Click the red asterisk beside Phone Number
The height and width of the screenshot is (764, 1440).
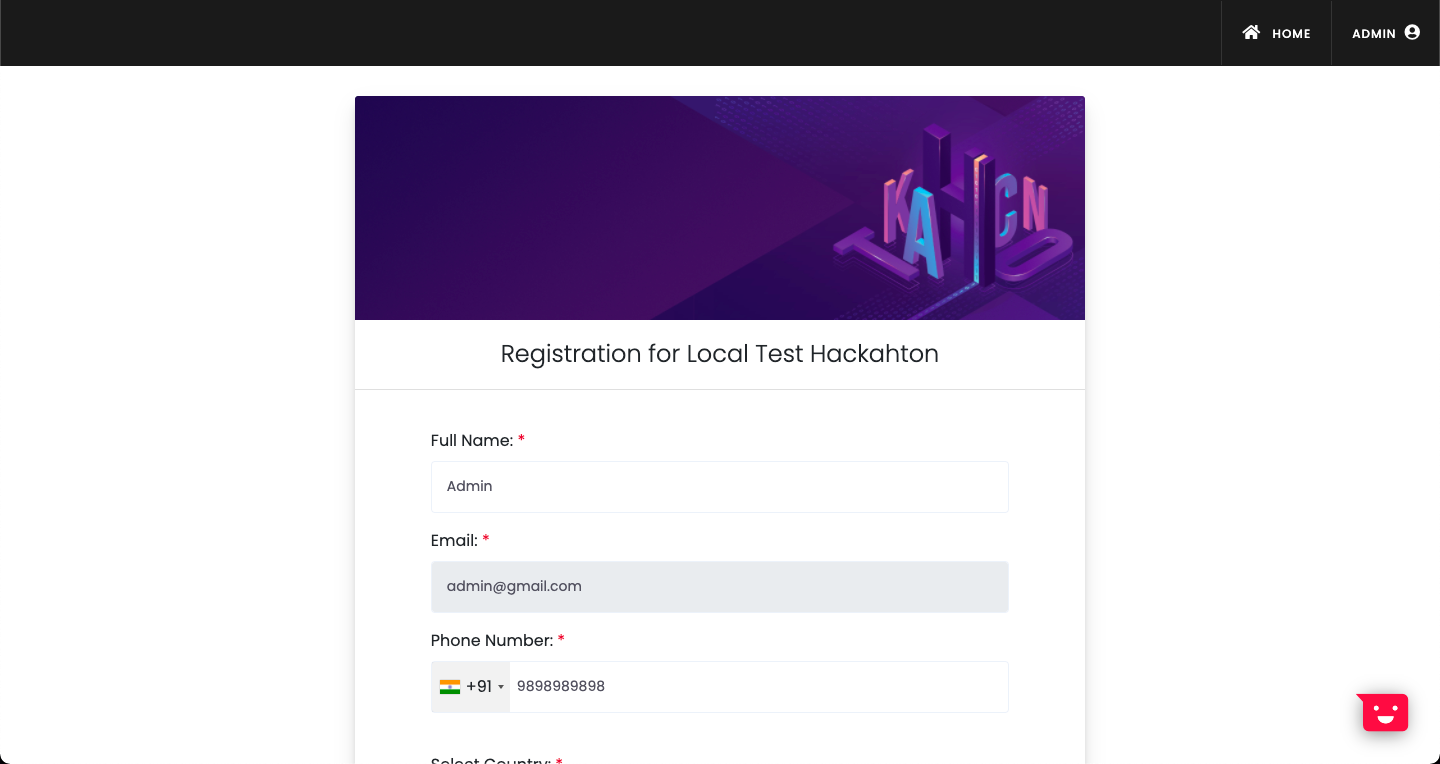561,640
